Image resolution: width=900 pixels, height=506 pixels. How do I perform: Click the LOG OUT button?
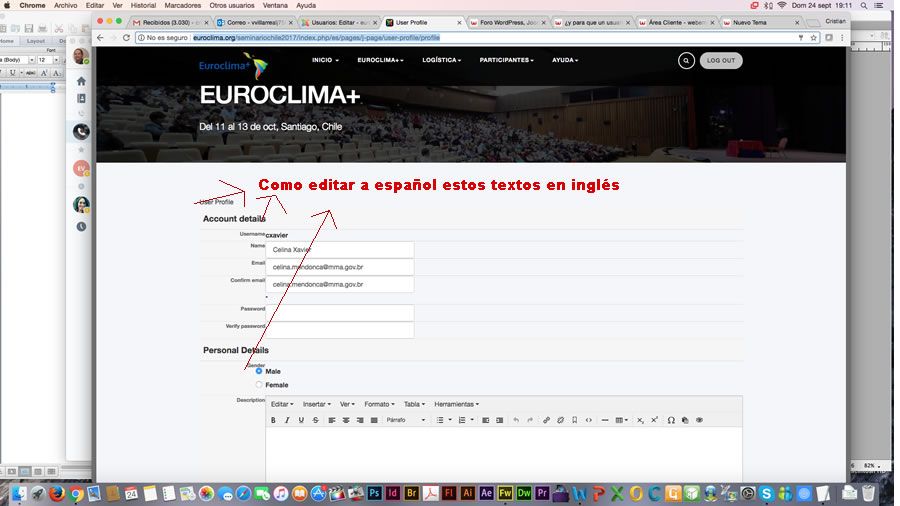[721, 60]
